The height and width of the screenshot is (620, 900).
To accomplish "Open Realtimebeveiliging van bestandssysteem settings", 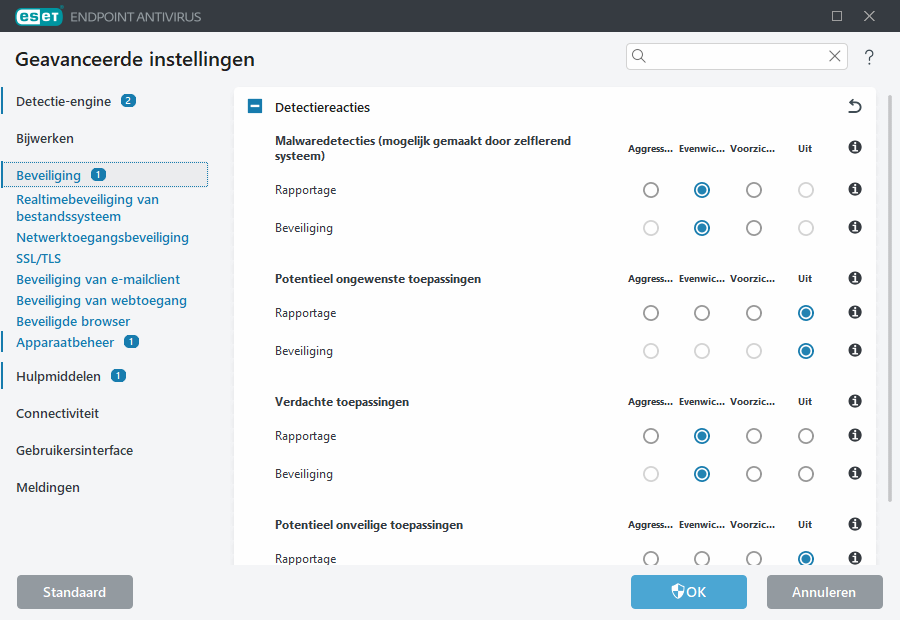I will point(87,207).
